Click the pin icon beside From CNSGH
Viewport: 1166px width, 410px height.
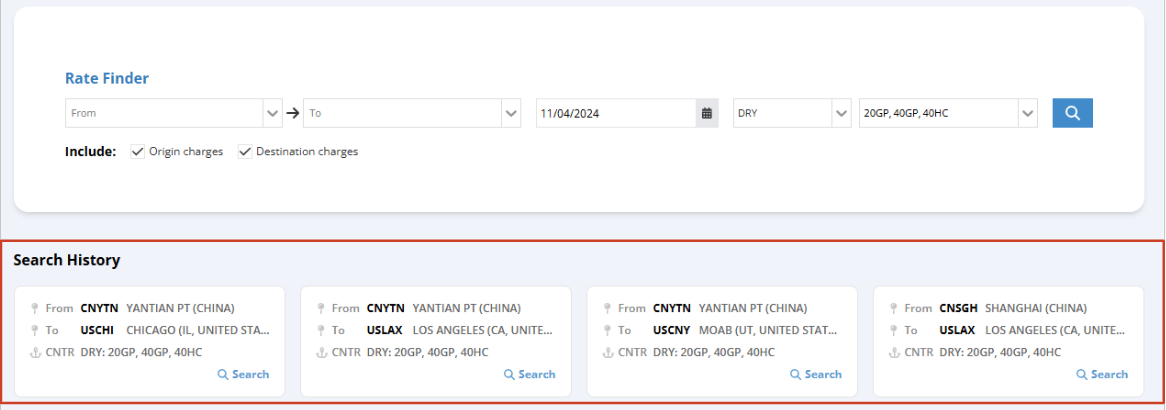coord(892,308)
